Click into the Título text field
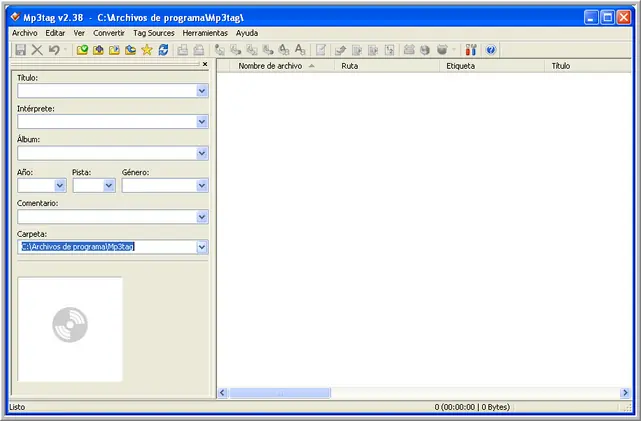This screenshot has width=641, height=421. [107, 91]
